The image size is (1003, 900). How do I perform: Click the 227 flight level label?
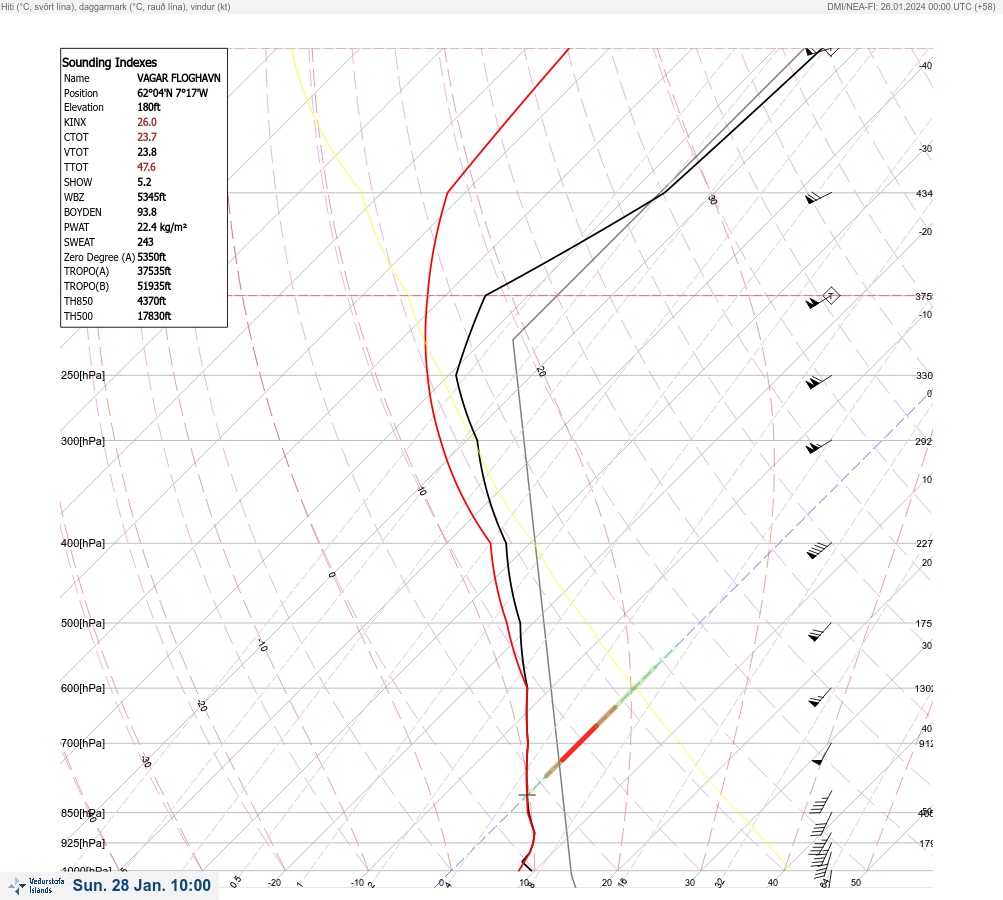(924, 544)
